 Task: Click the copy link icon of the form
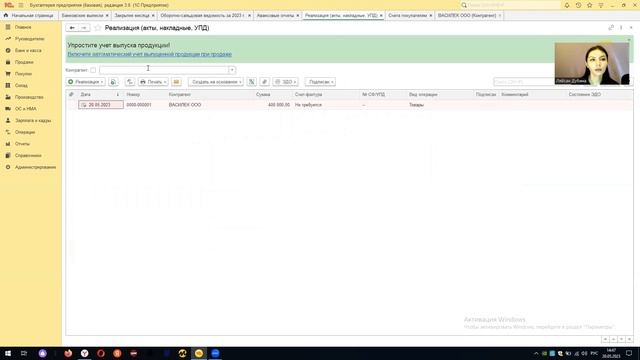pyautogui.click(x=611, y=28)
